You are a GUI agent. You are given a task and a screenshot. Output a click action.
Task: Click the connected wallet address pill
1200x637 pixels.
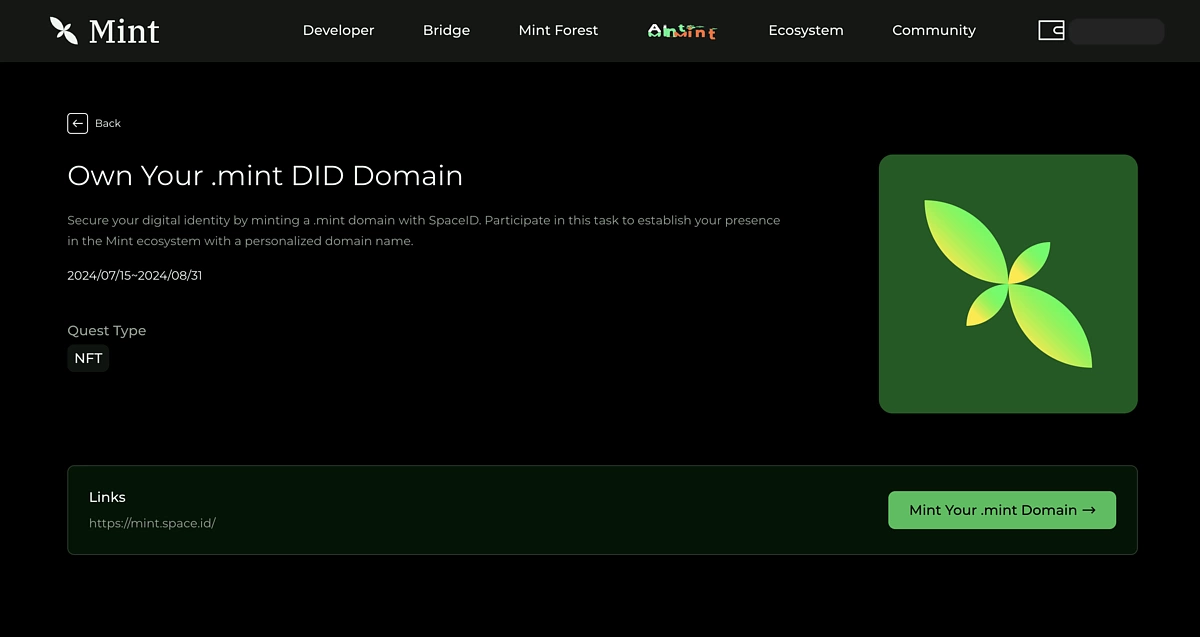pos(1116,31)
